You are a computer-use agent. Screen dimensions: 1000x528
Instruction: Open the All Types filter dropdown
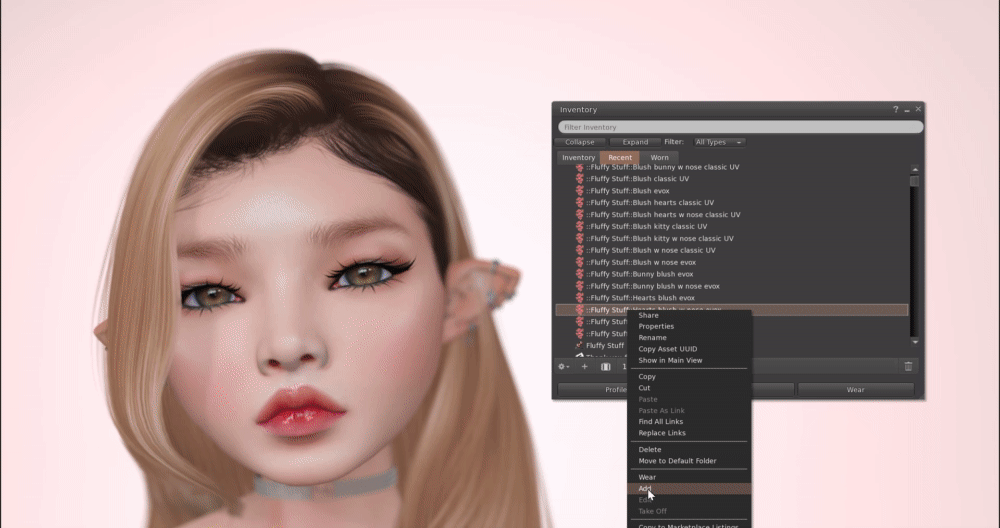719,142
